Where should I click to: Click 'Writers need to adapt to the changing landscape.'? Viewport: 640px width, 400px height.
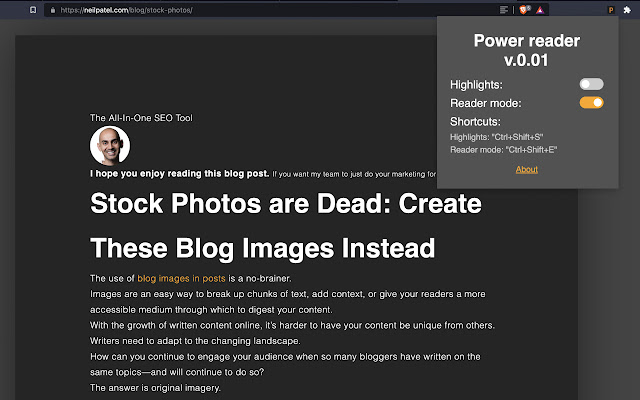point(195,341)
